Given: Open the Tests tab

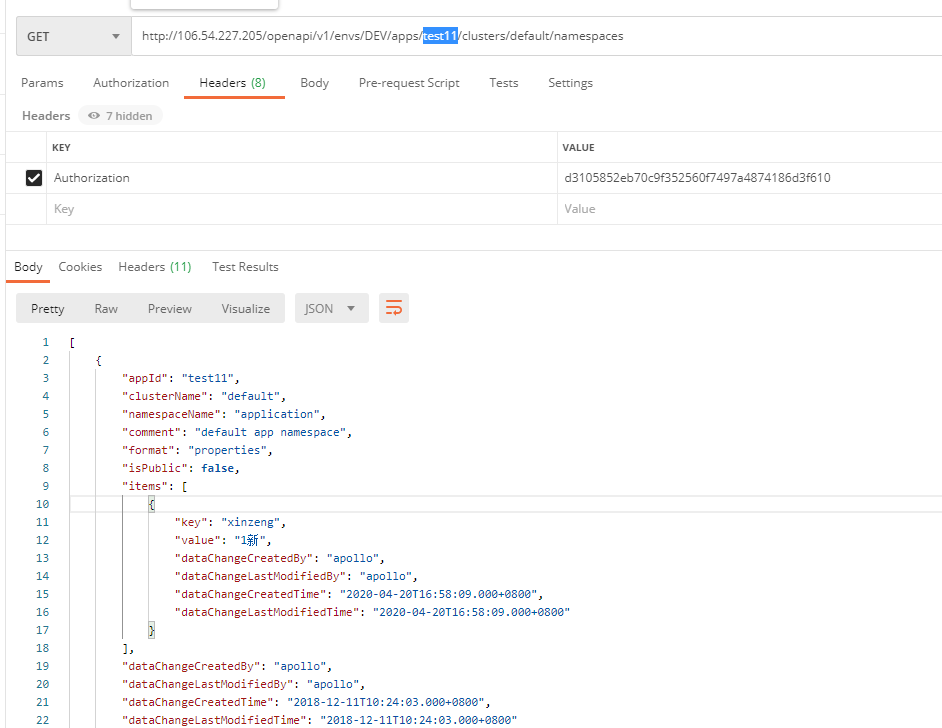Looking at the screenshot, I should pos(504,83).
